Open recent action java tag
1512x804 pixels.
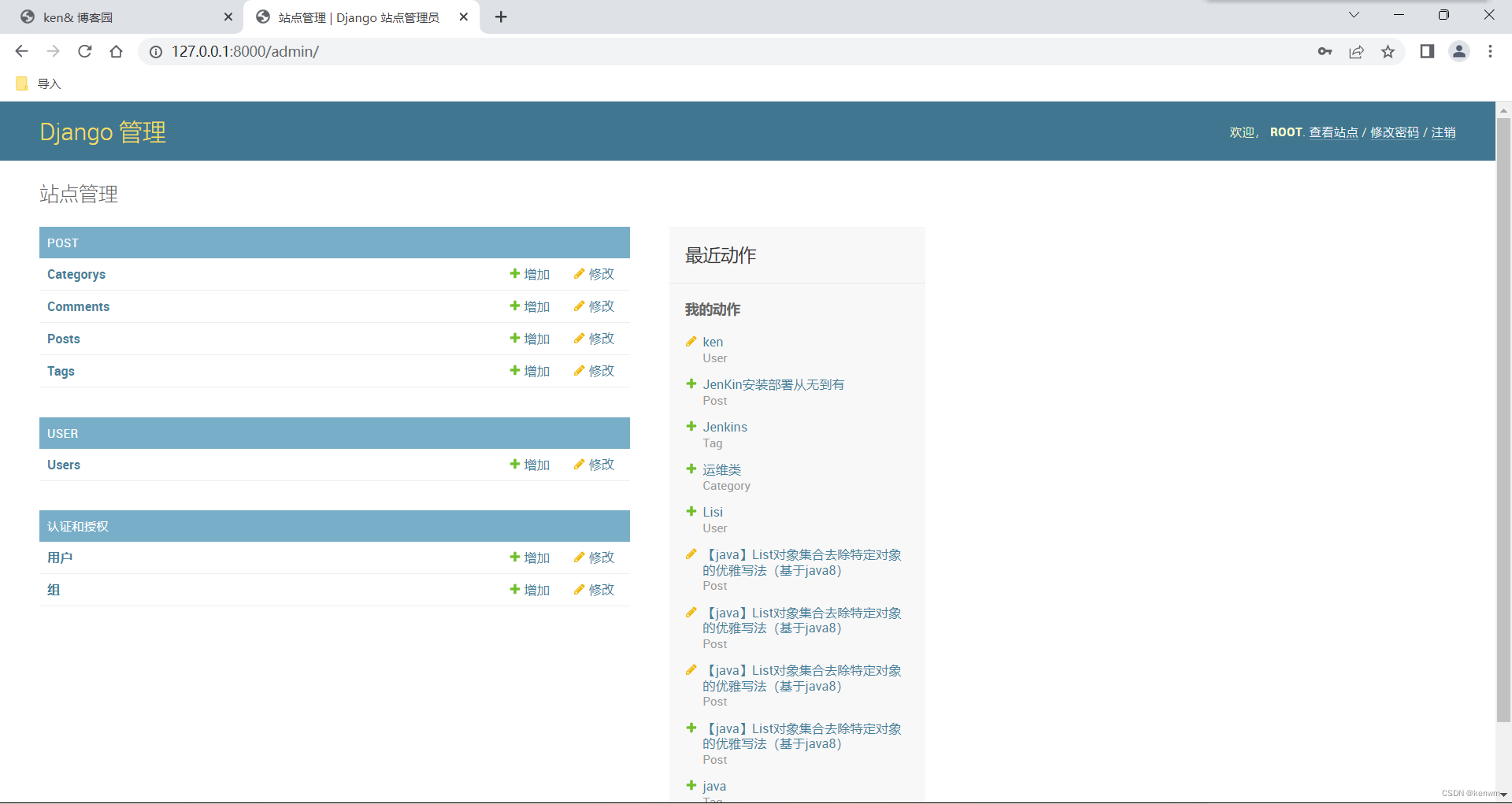714,786
